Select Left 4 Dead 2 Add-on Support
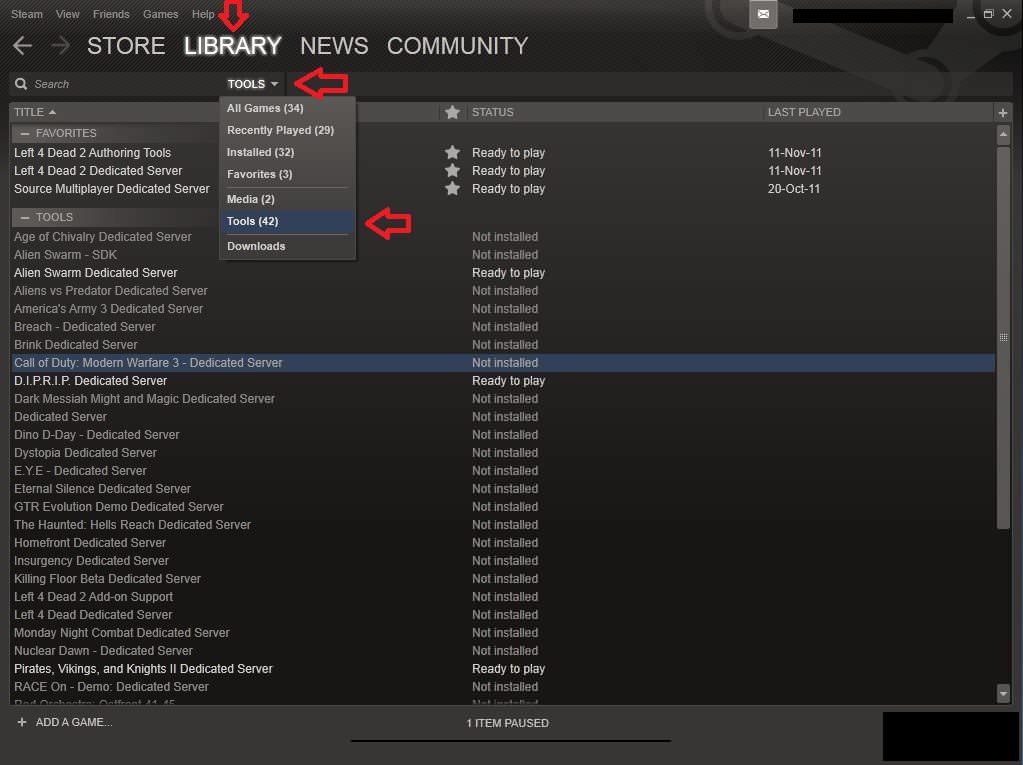 coord(93,597)
